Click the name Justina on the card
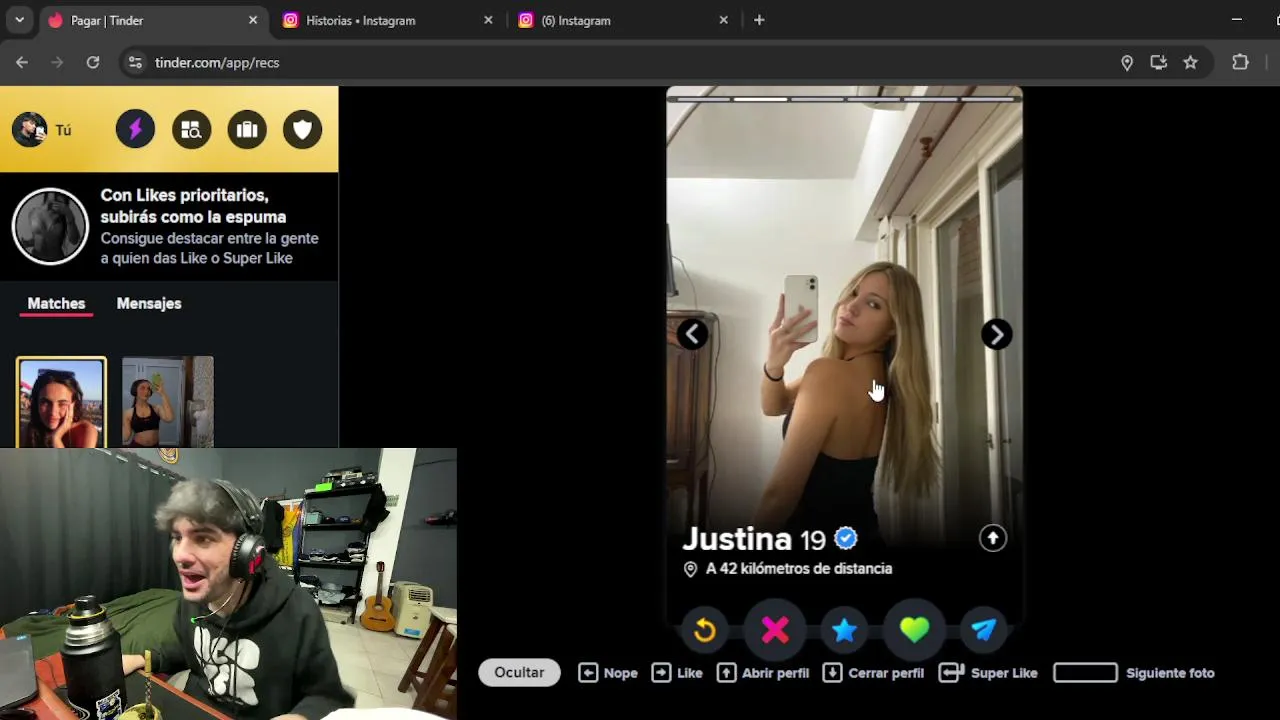Viewport: 1280px width, 720px height. [x=737, y=539]
